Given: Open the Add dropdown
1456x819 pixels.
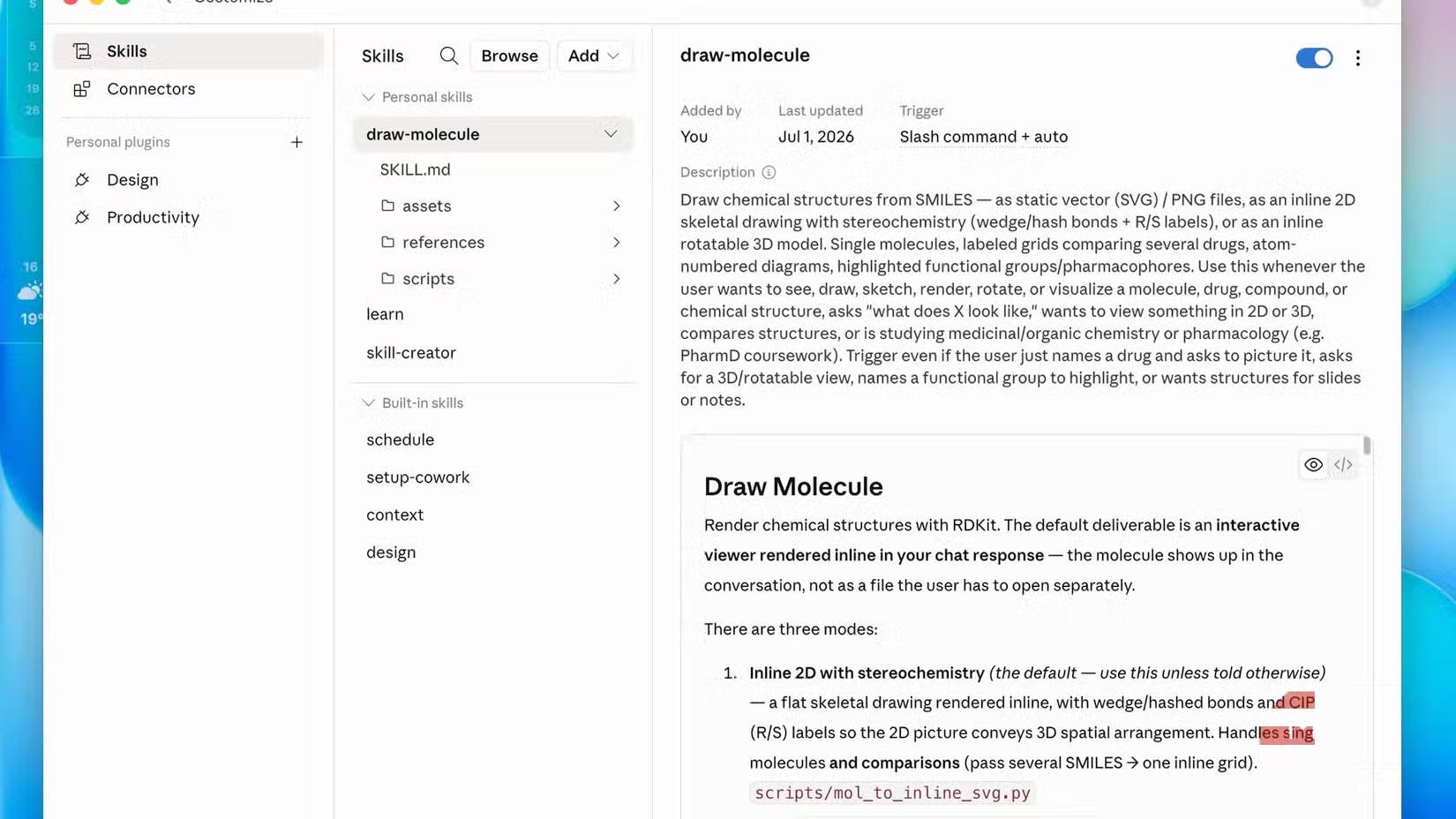Looking at the screenshot, I should (594, 56).
